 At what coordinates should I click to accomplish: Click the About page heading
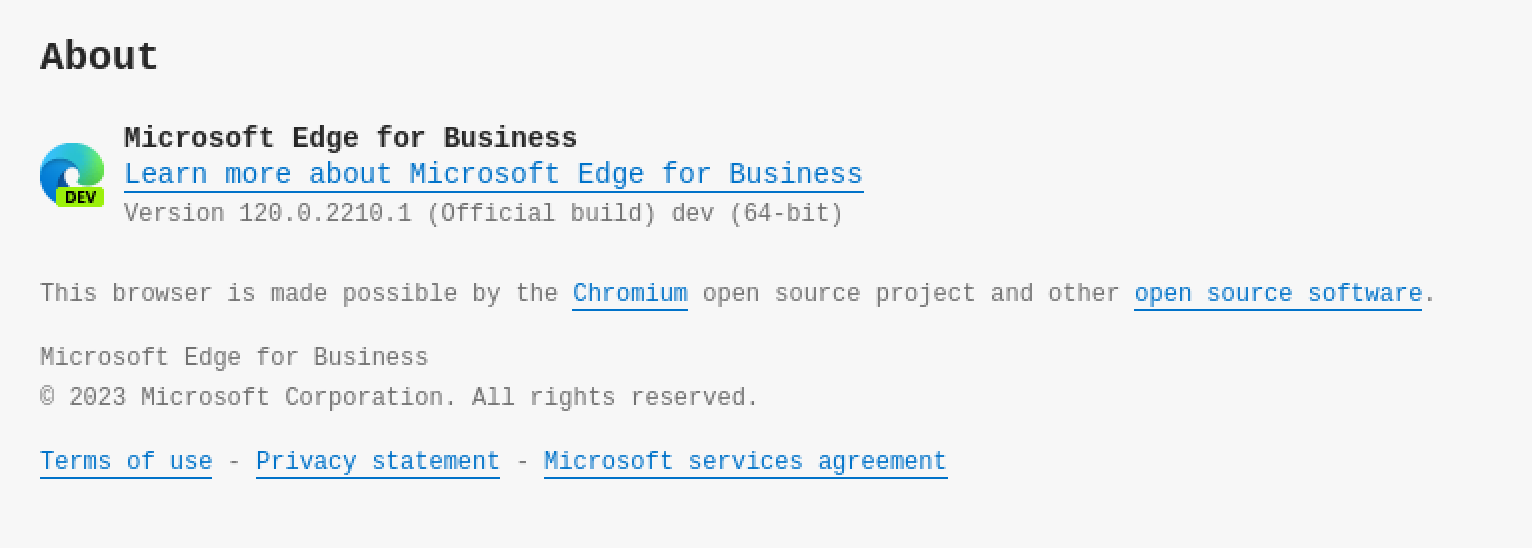99,57
